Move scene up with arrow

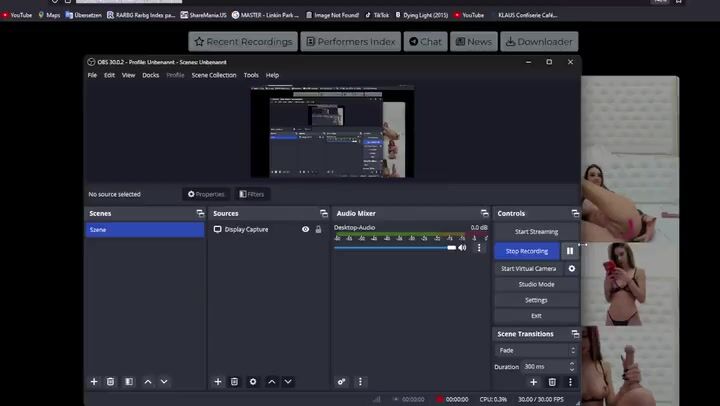(x=148, y=382)
